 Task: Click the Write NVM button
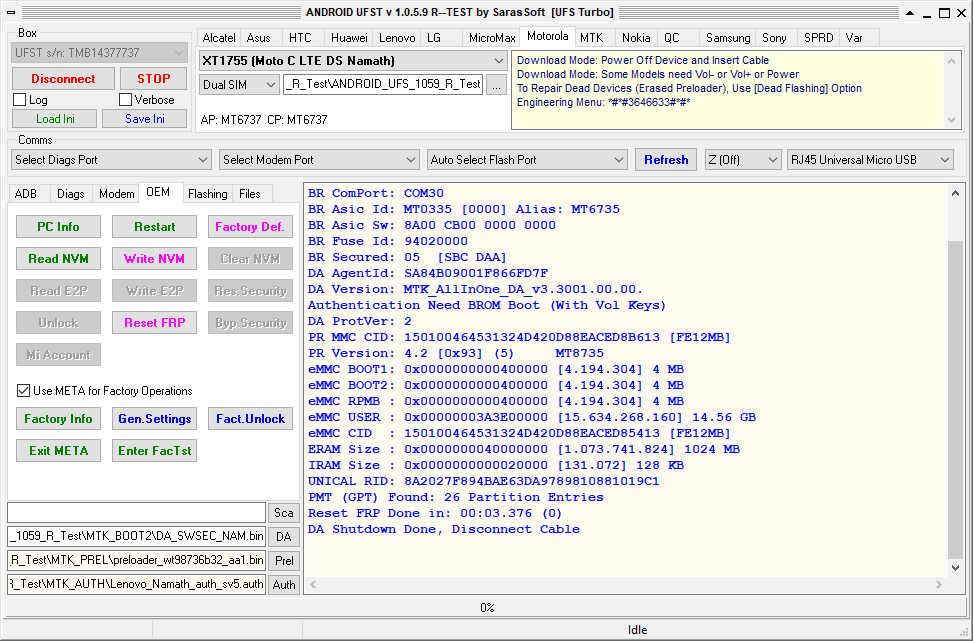point(155,259)
